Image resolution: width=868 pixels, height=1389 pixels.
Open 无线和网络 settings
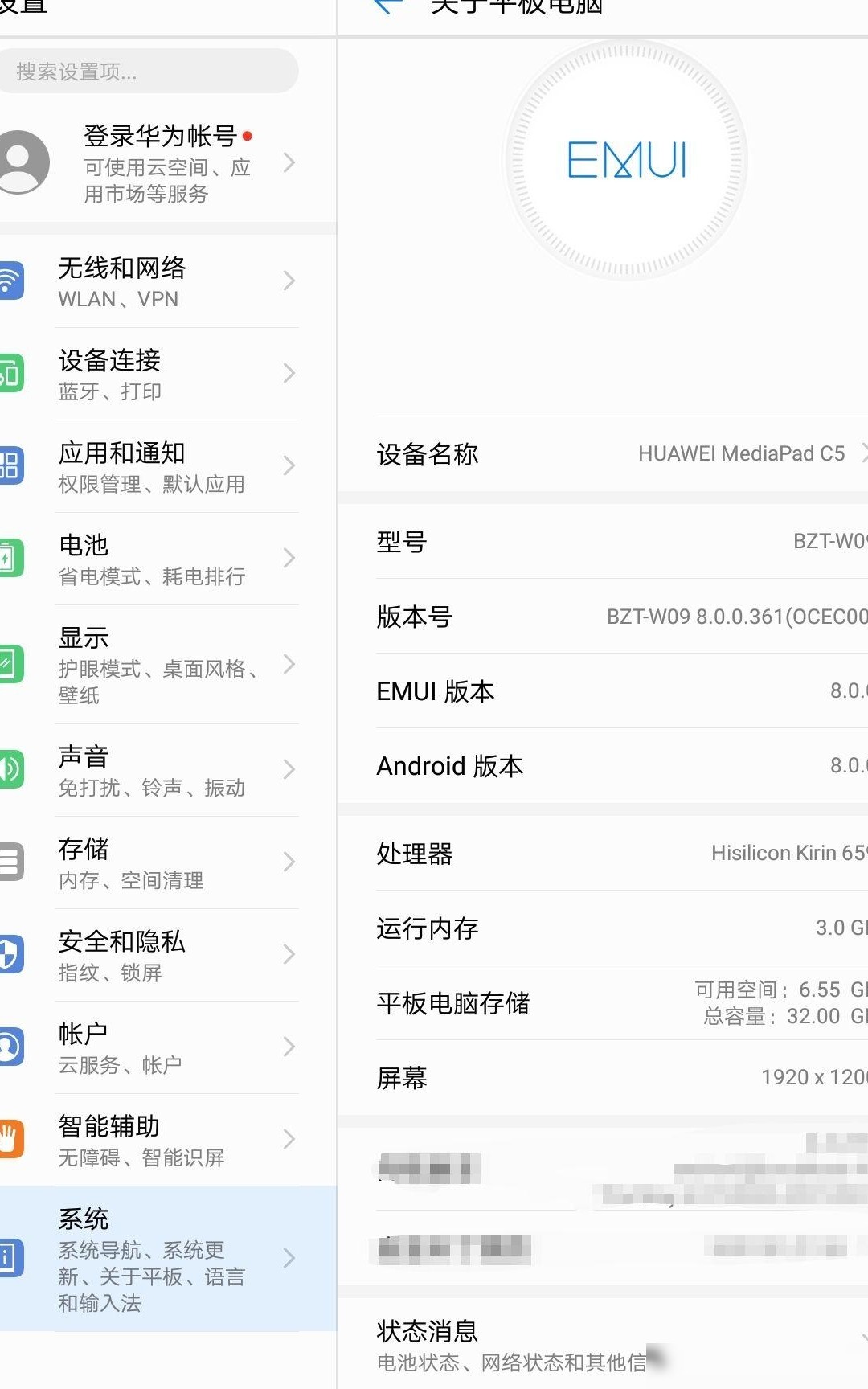[x=168, y=281]
